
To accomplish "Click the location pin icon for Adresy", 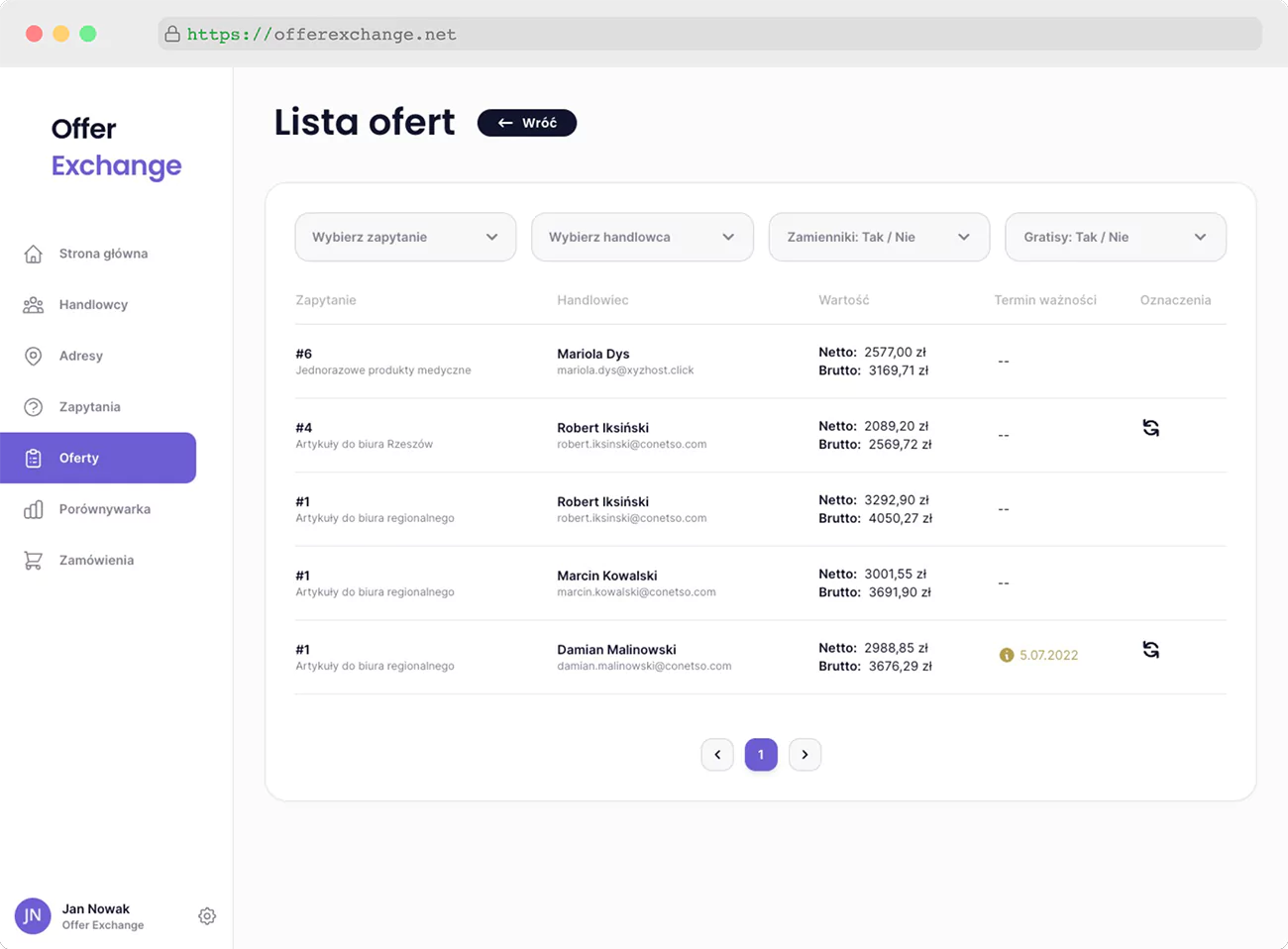I will tap(34, 356).
